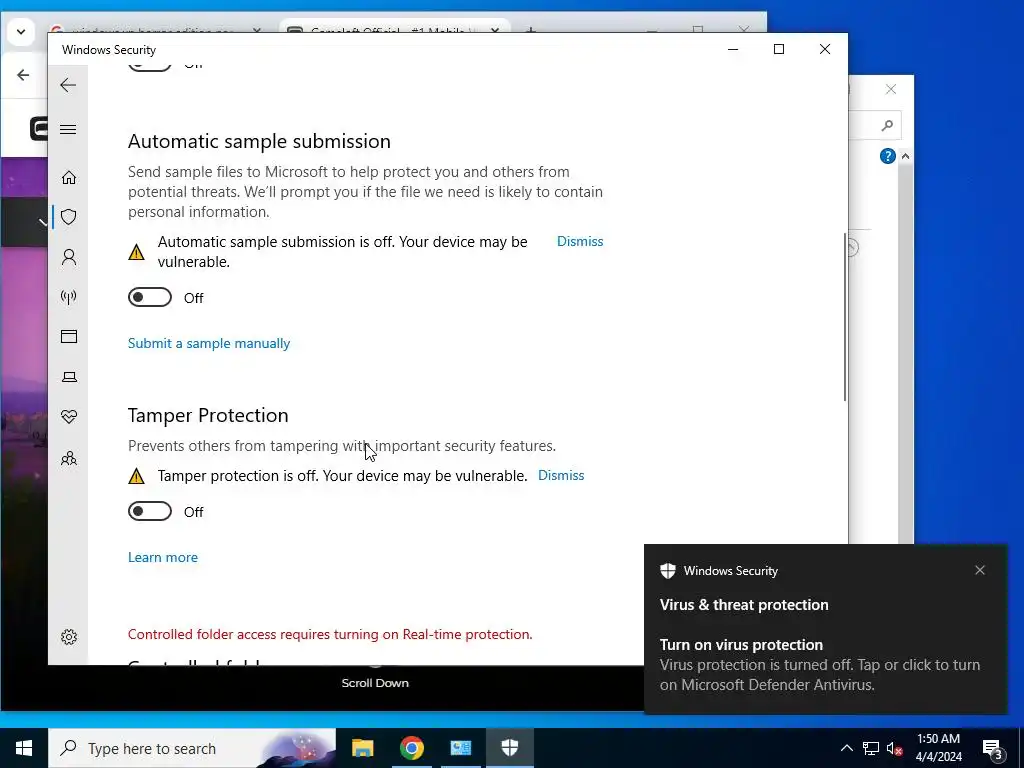Open the network status tray icon
The height and width of the screenshot is (768, 1024).
[x=871, y=748]
